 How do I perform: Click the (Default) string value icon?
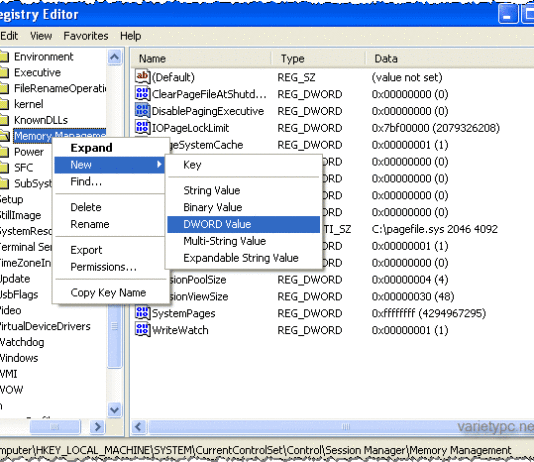(x=142, y=77)
